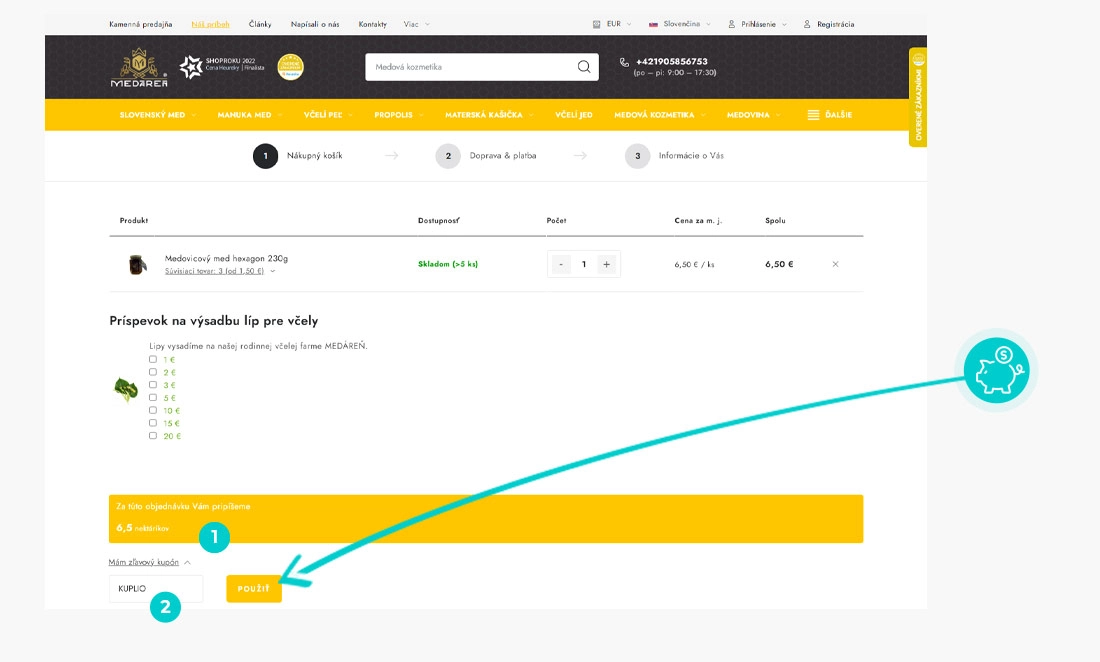
Task: Tick the 2 € contribution checkbox
Action: (x=153, y=372)
